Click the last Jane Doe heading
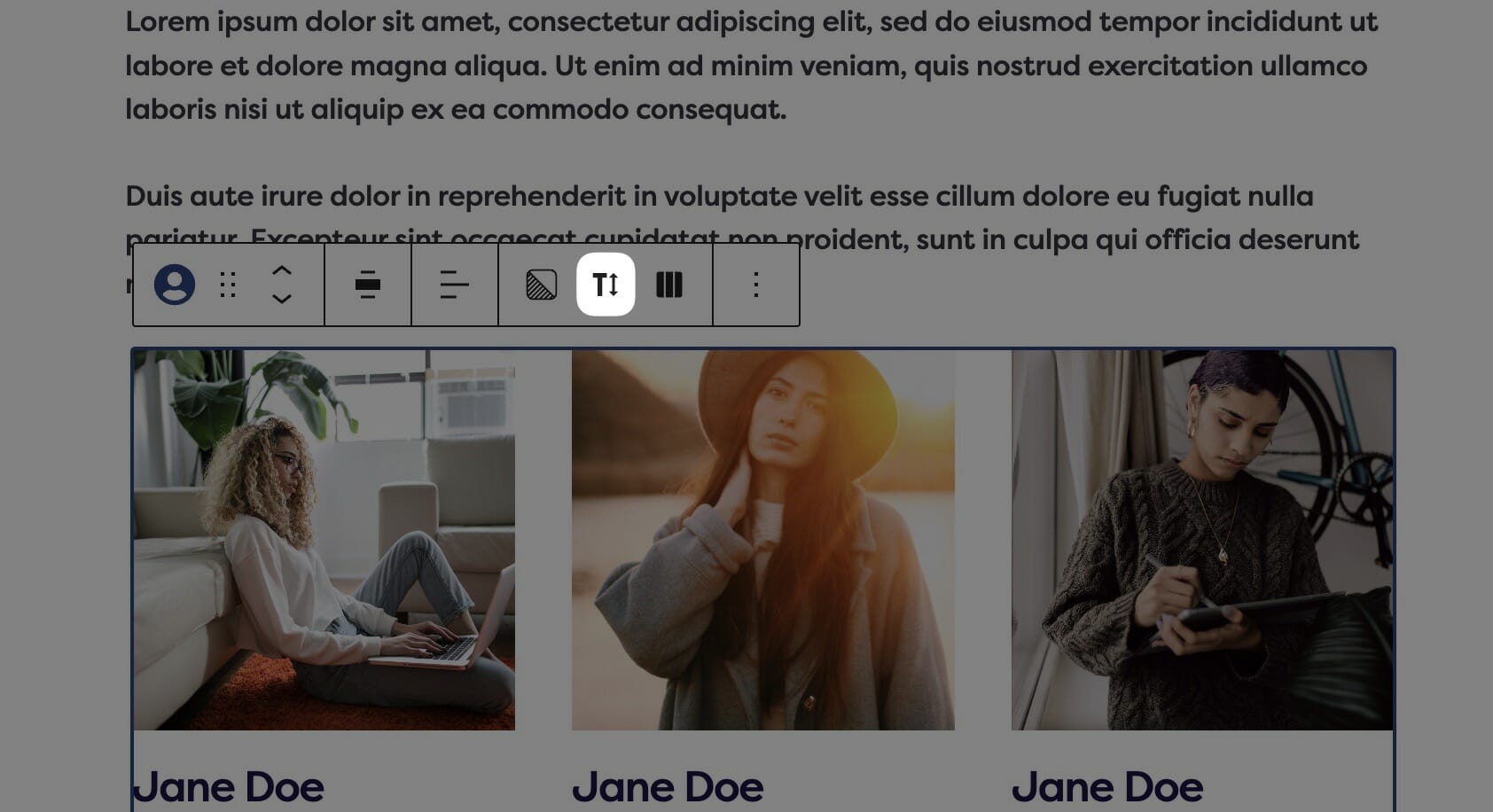Image resolution: width=1493 pixels, height=812 pixels. pos(1107,787)
